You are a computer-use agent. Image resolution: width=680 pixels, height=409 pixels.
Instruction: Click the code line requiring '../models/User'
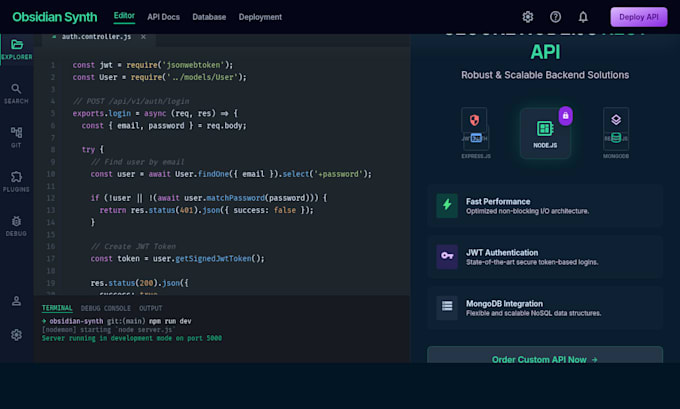point(159,77)
